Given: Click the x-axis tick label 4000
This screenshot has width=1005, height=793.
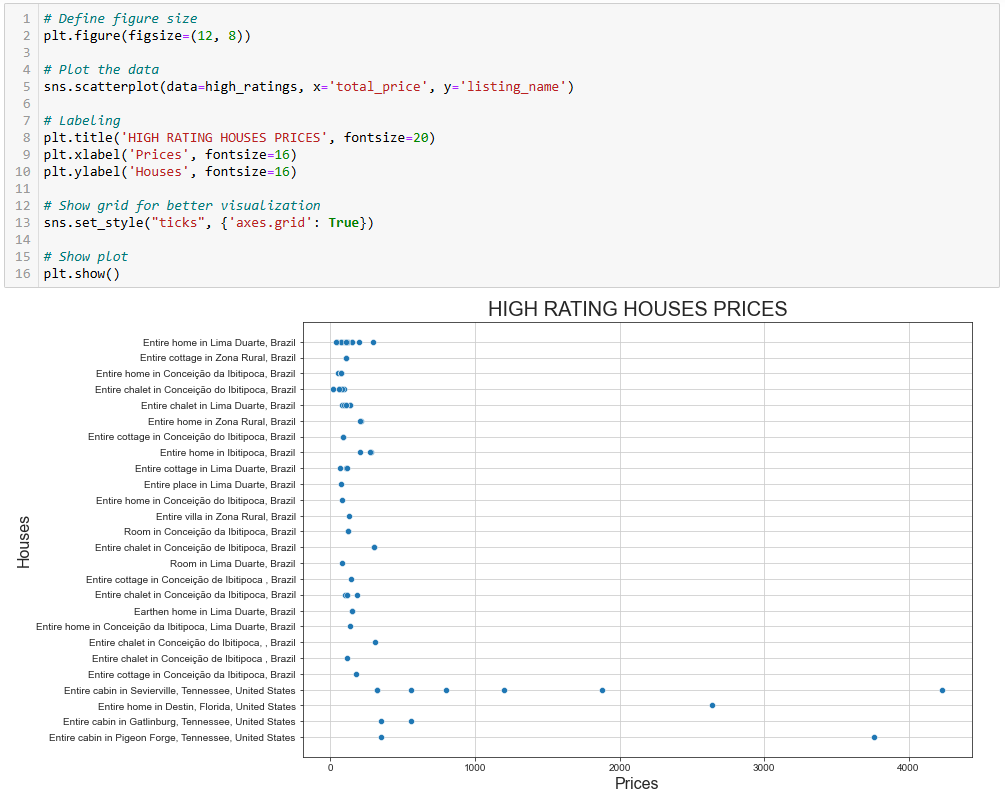Looking at the screenshot, I should tap(908, 767).
